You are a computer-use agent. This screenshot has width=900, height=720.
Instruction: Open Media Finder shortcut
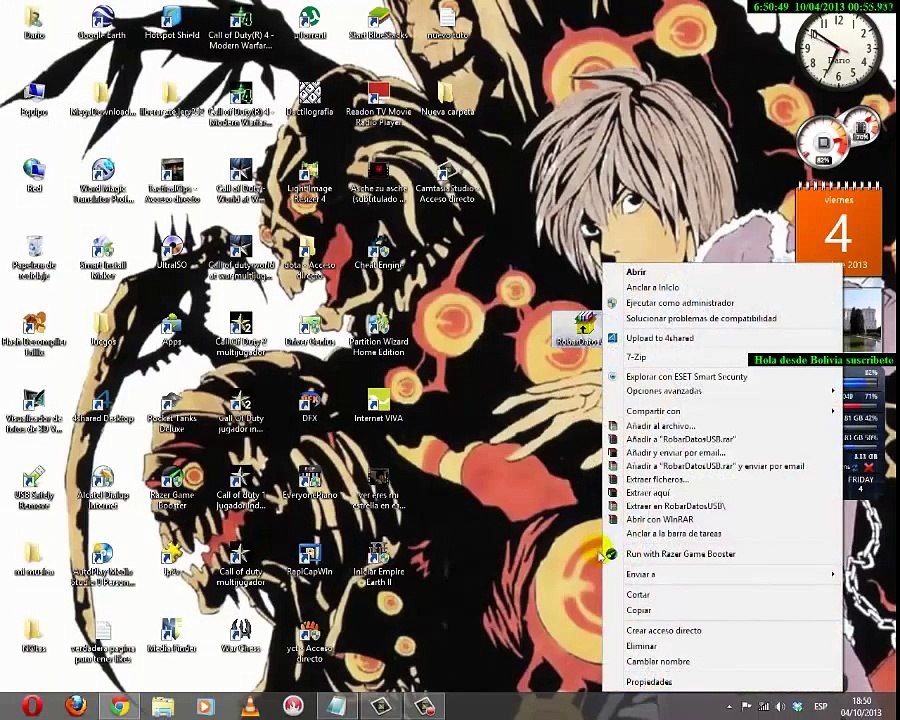coord(172,636)
